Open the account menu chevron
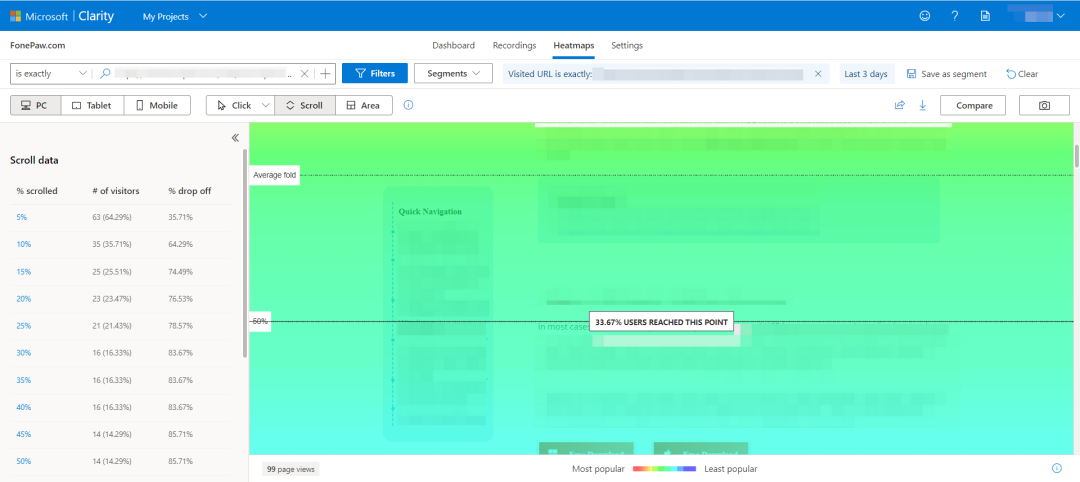 (x=1060, y=16)
